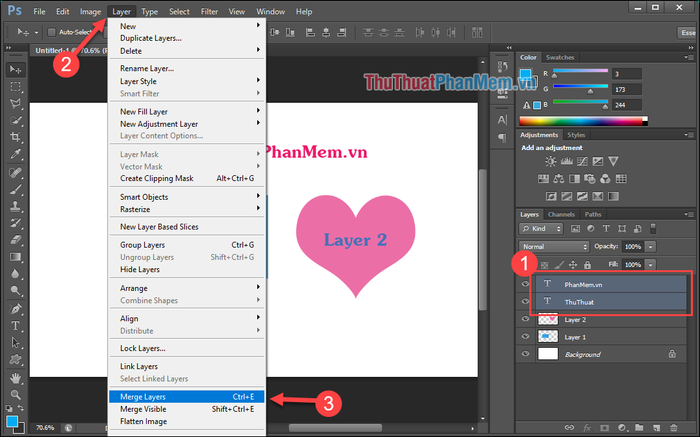The height and width of the screenshot is (437, 700).
Task: Choose Flatten Image
Action: pyautogui.click(x=187, y=421)
